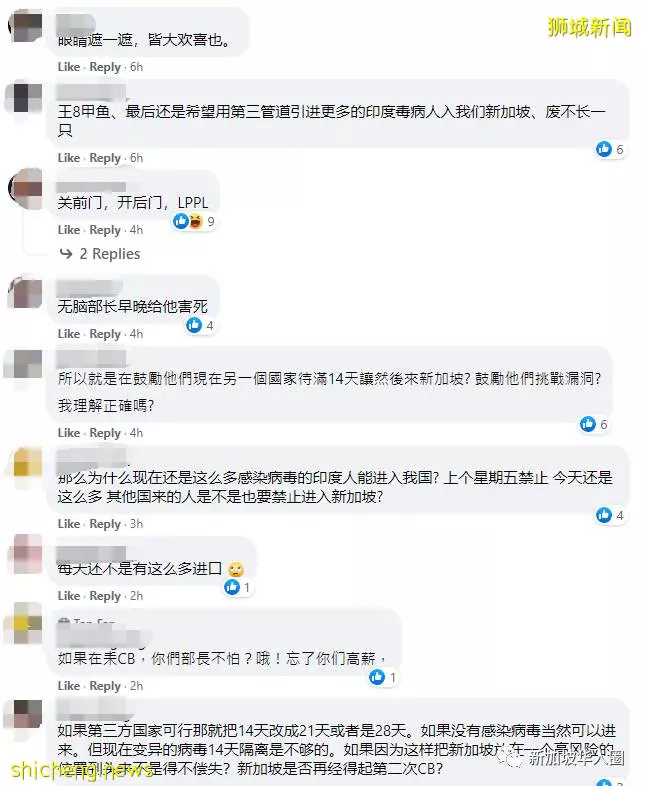Like the 14天 loophole comment posted 4h ago
The width and height of the screenshot is (645, 786).
(x=69, y=433)
